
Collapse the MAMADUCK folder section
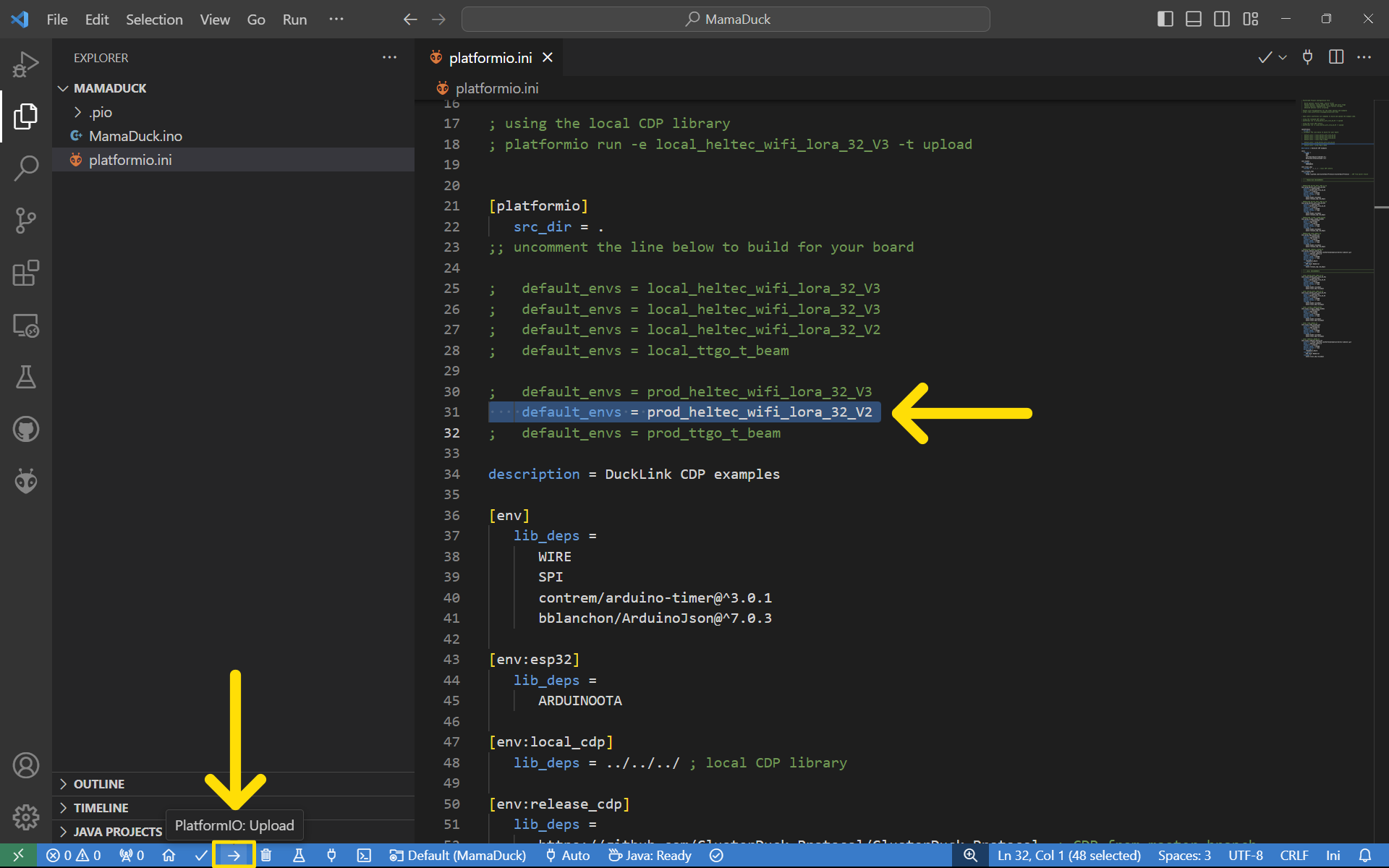(233, 88)
